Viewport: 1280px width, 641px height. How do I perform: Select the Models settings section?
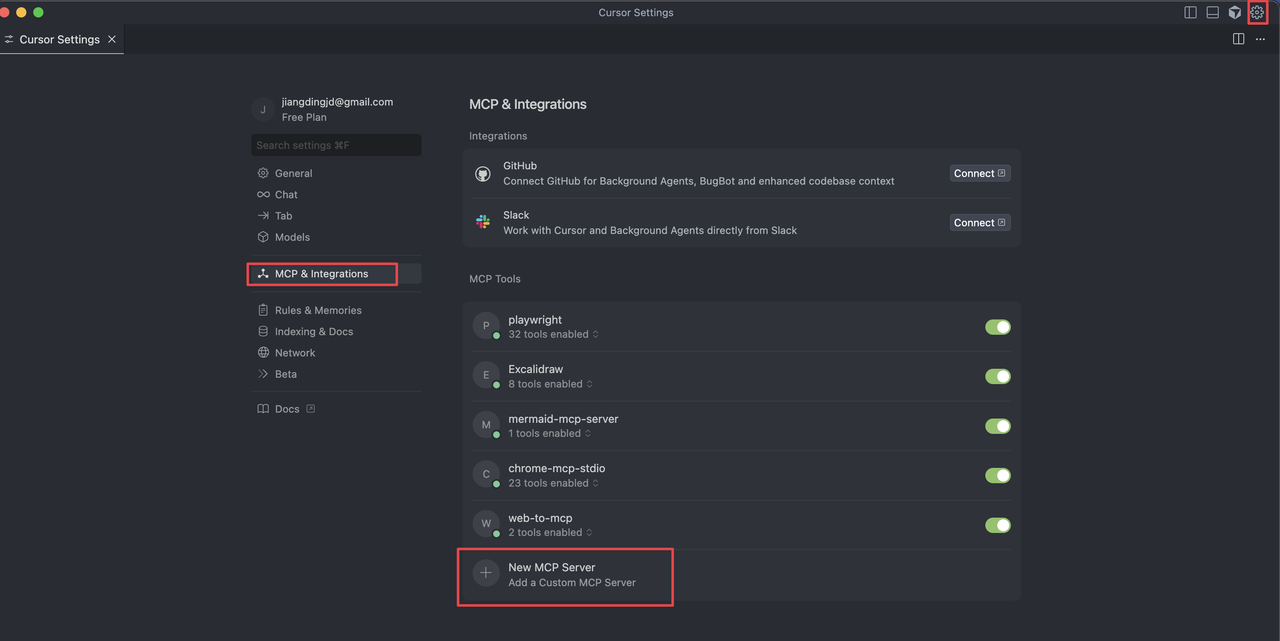pos(292,237)
